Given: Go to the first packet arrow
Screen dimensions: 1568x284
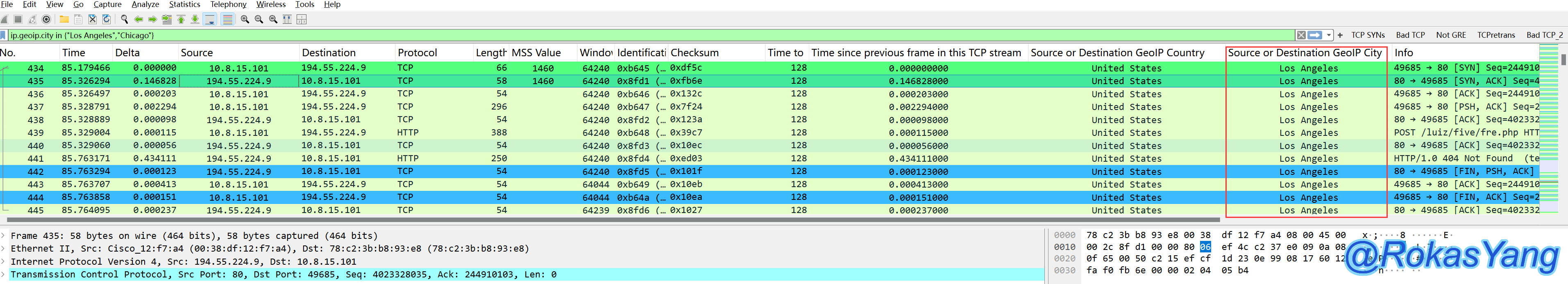Looking at the screenshot, I should point(182,20).
